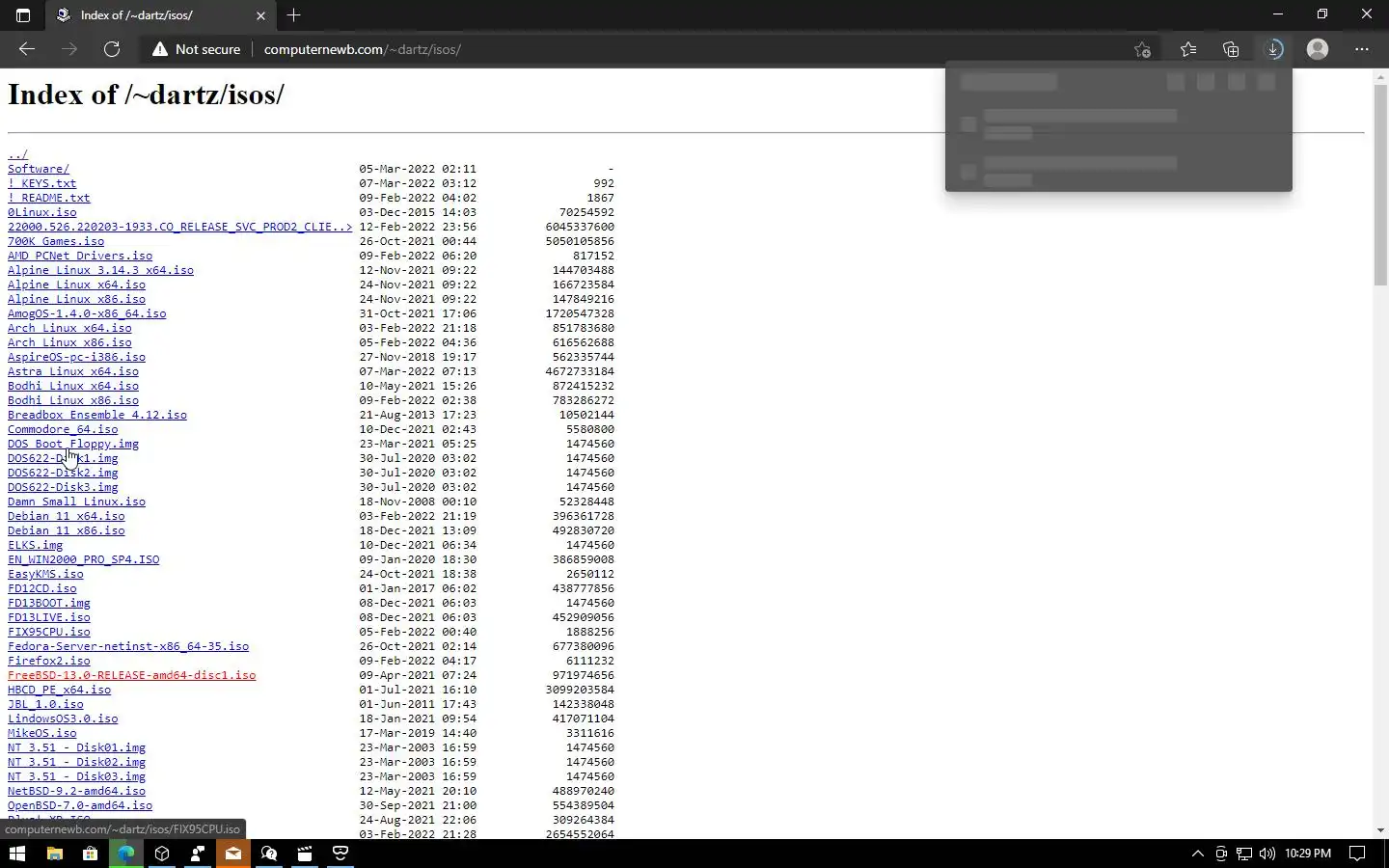Open File Explorer from taskbar
Image resolution: width=1389 pixels, height=868 pixels.
tap(55, 854)
